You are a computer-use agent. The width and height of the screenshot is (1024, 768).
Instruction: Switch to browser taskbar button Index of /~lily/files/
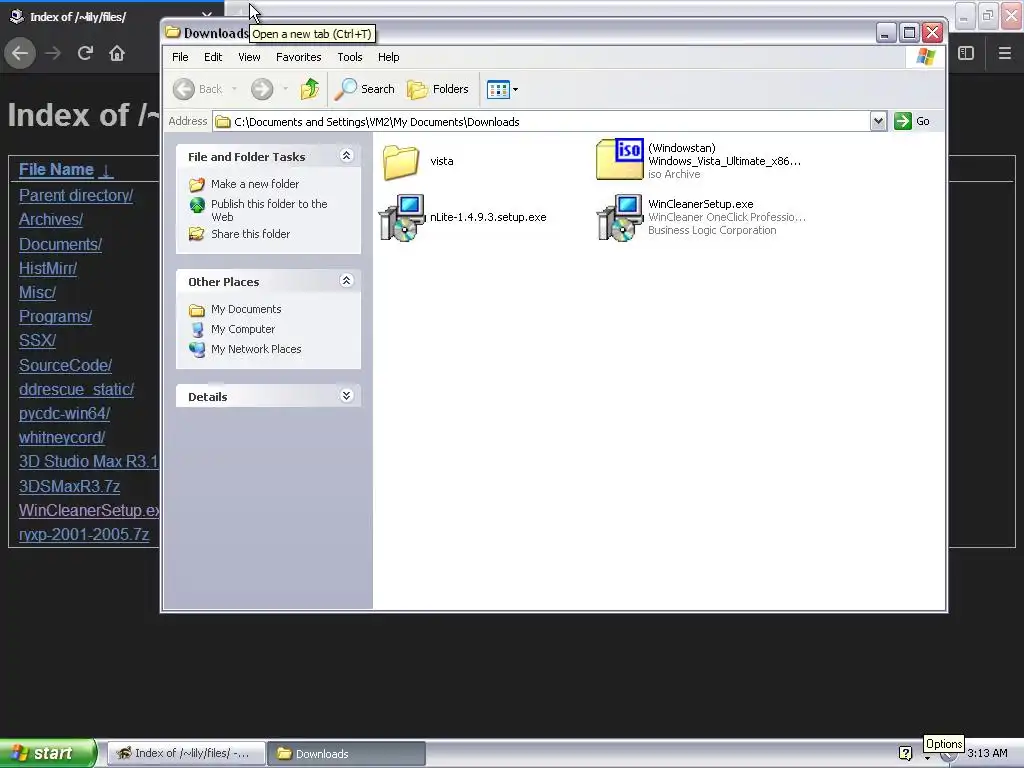[x=186, y=754]
